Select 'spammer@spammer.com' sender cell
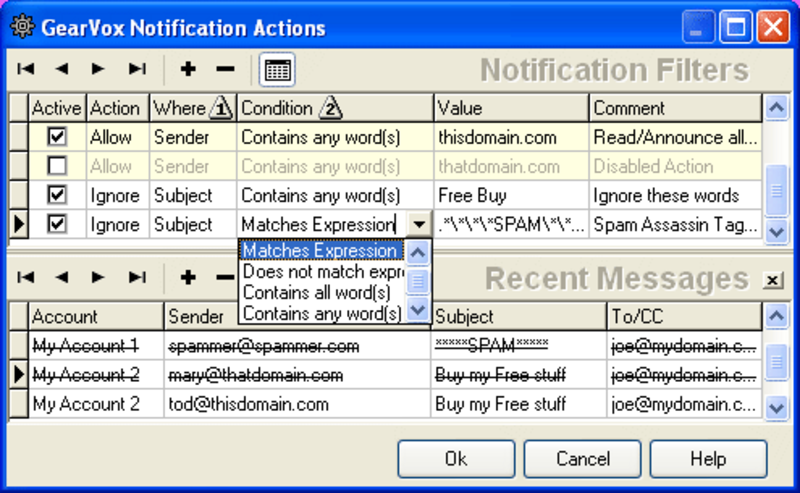This screenshot has height=493, width=800. pyautogui.click(x=297, y=346)
